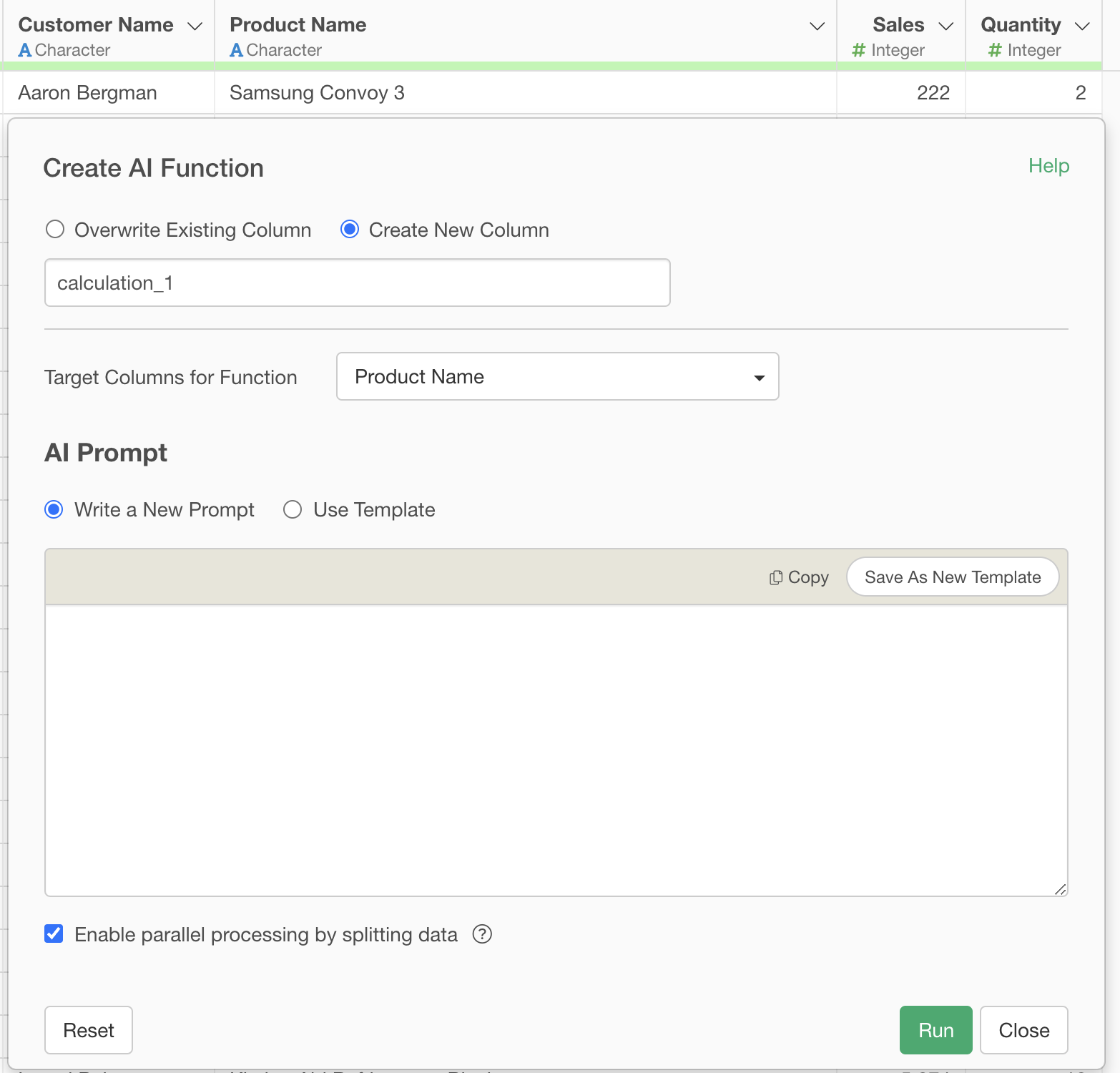Viewport: 1120px width, 1073px height.
Task: Click Save As New Template button
Action: (x=952, y=577)
